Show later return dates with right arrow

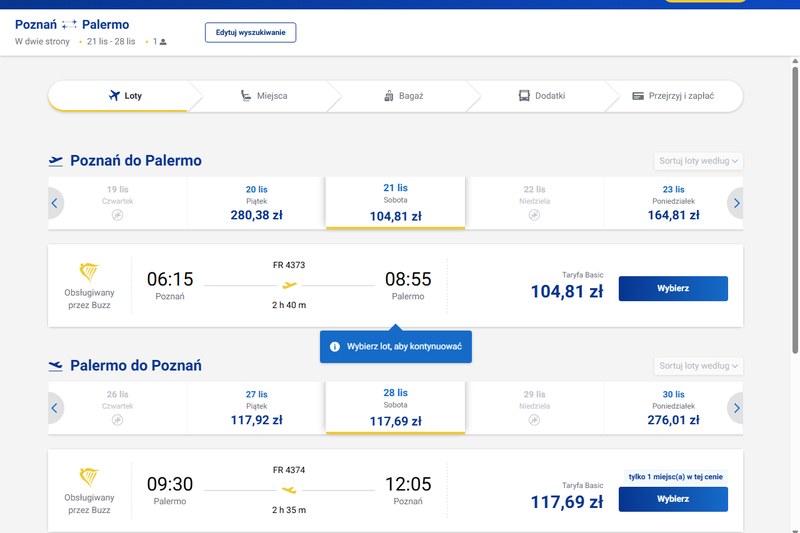point(736,409)
